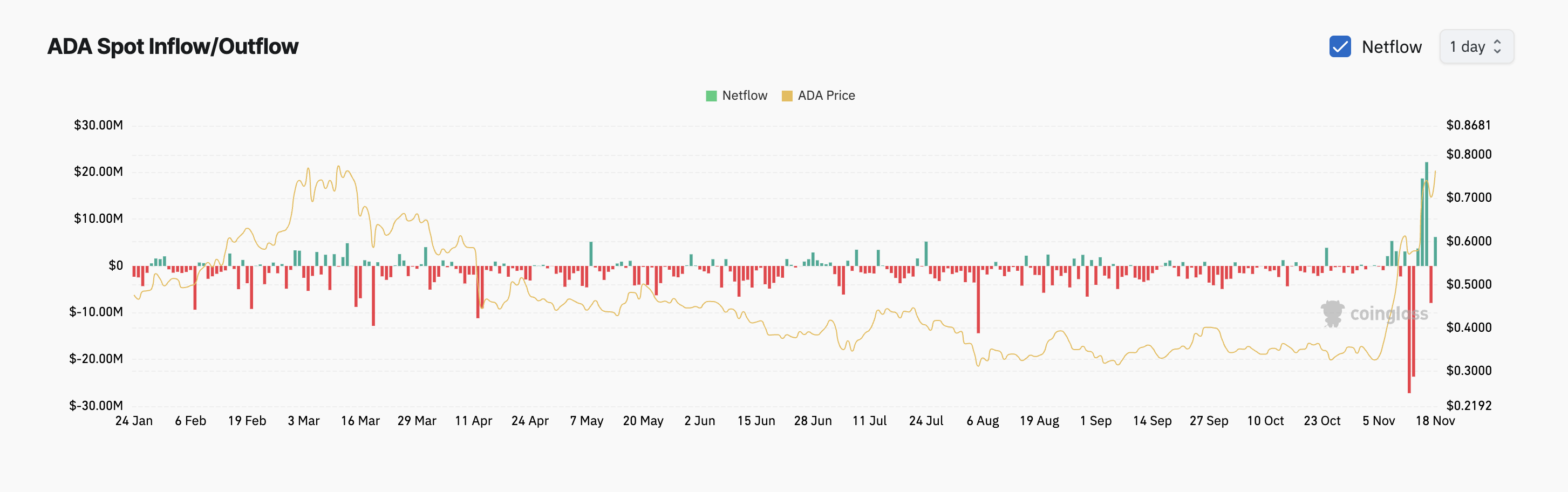
Task: Click the 6 Aug date label
Action: 983,421
